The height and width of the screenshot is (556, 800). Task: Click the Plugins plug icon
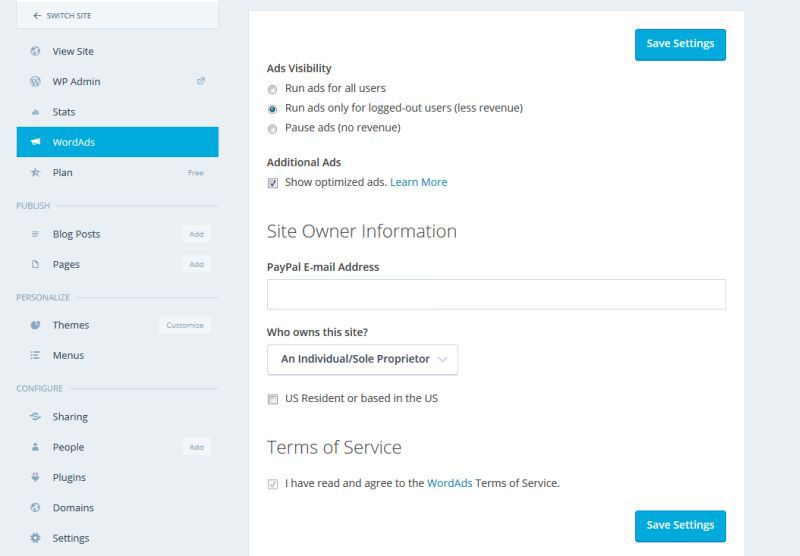(x=35, y=478)
